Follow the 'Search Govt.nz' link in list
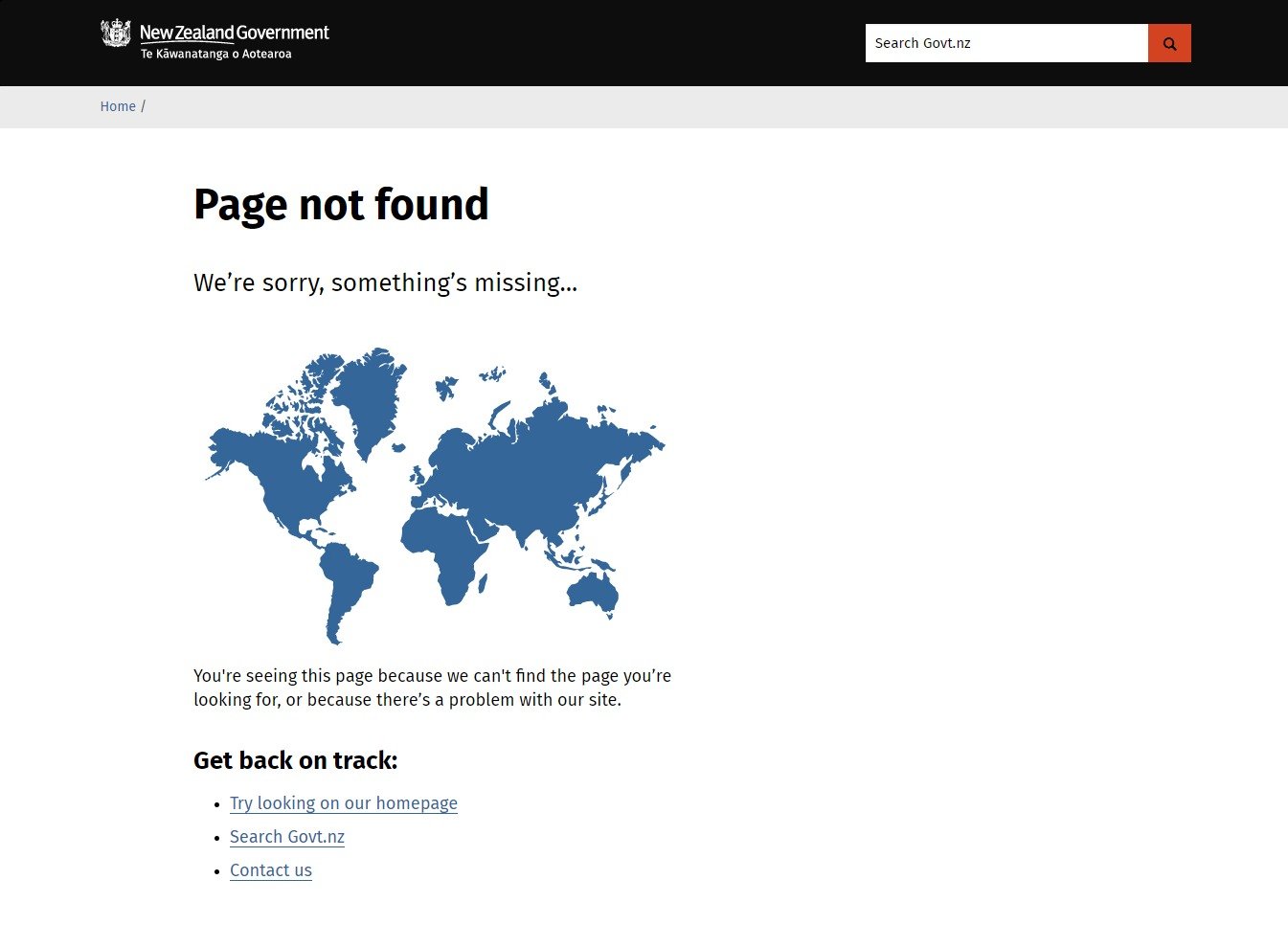The image size is (1288, 925). coord(287,837)
